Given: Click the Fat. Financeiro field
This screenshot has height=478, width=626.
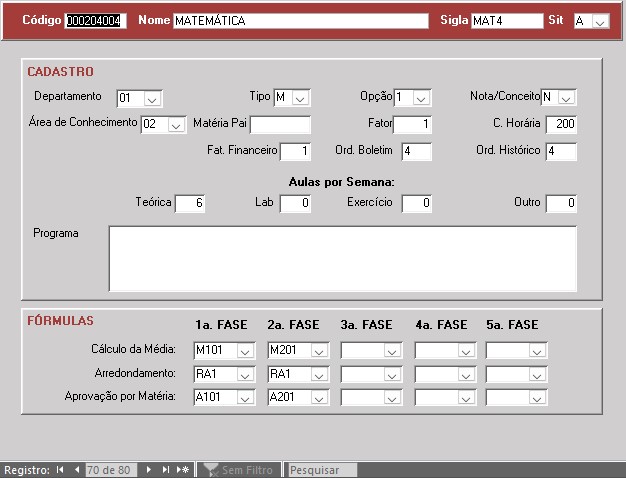Looking at the screenshot, I should (x=295, y=151).
